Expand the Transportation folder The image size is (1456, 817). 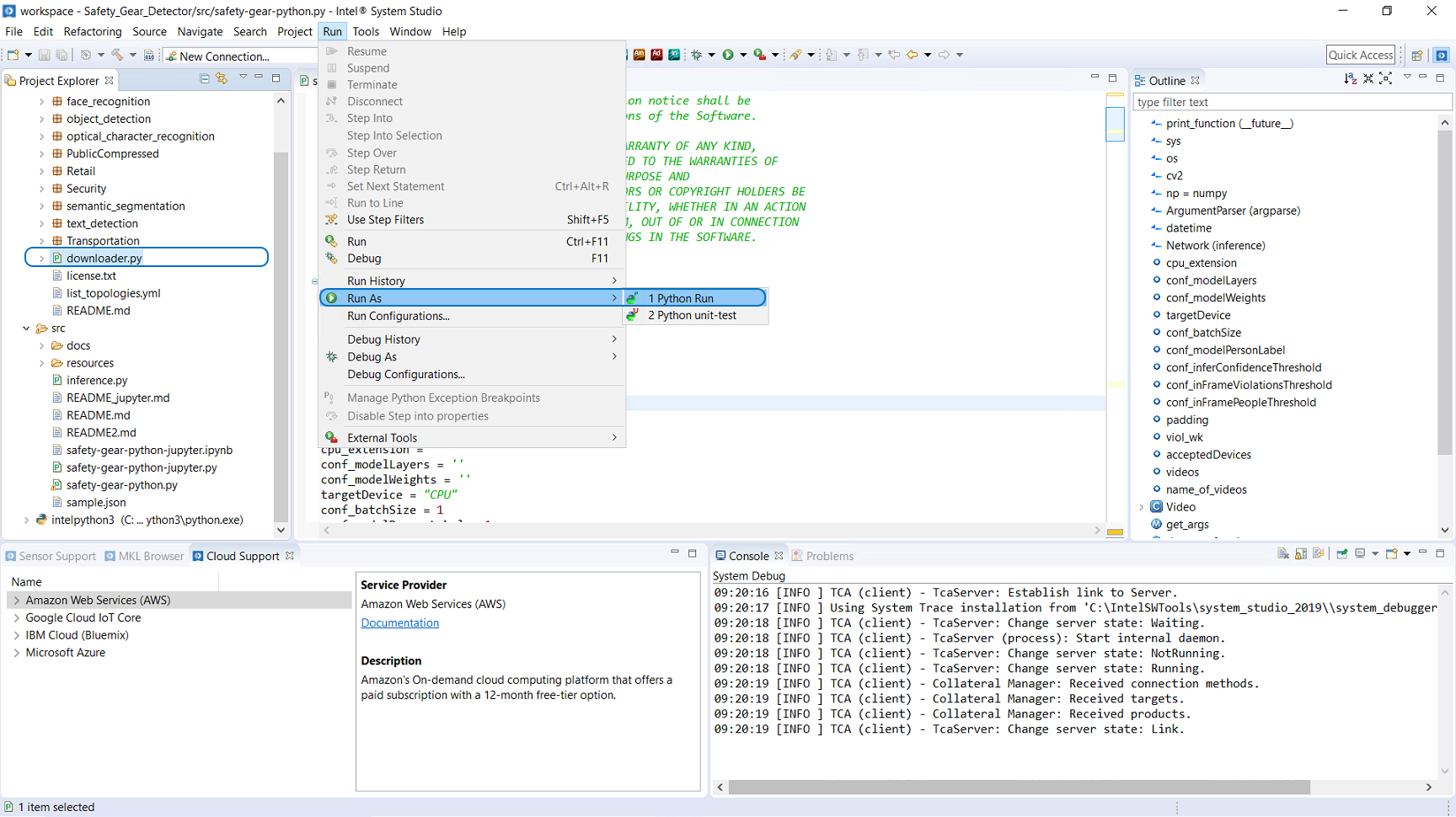coord(41,241)
